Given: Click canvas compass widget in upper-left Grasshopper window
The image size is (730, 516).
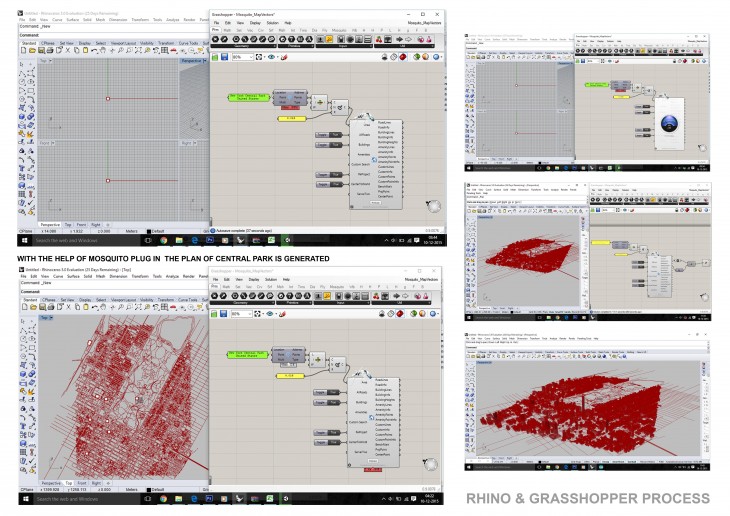Looking at the screenshot, I should tap(434, 206).
